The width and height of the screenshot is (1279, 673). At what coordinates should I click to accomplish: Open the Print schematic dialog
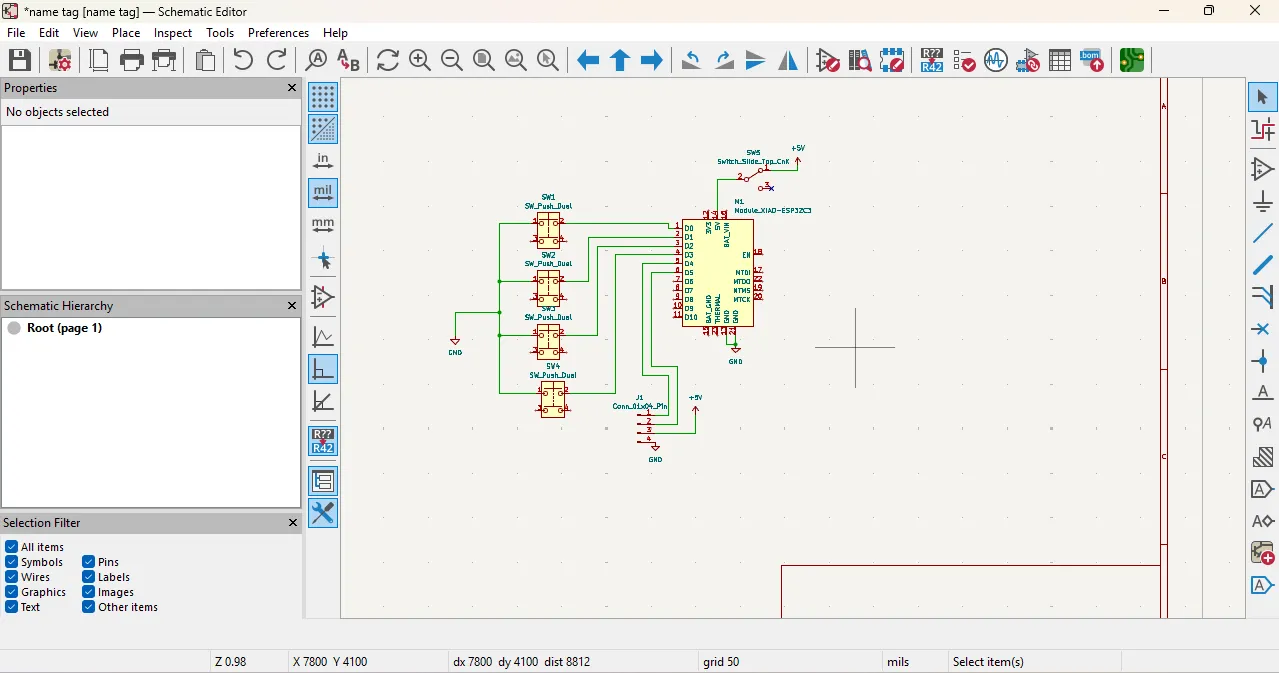pyautogui.click(x=132, y=61)
